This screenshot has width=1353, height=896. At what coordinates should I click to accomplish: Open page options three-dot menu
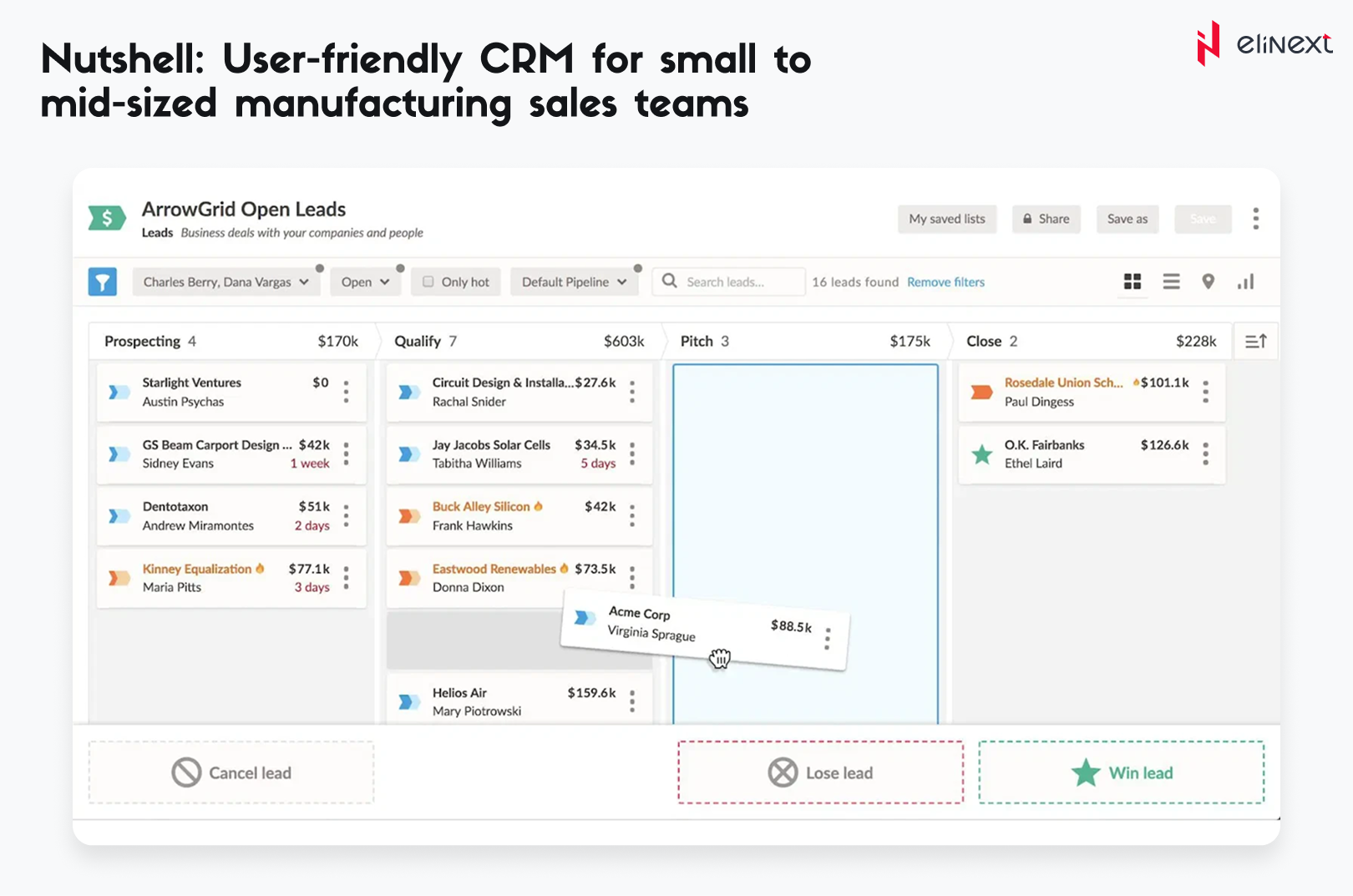[x=1255, y=219]
